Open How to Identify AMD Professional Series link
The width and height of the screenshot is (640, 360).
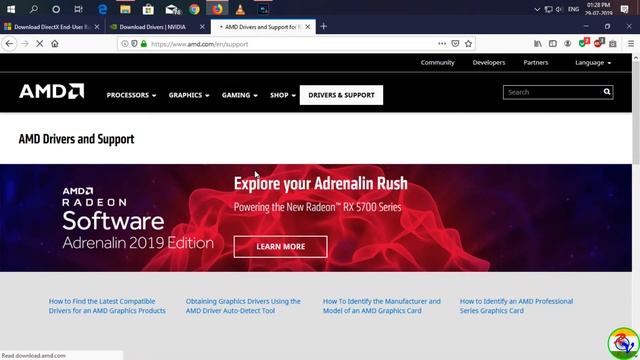click(516, 306)
